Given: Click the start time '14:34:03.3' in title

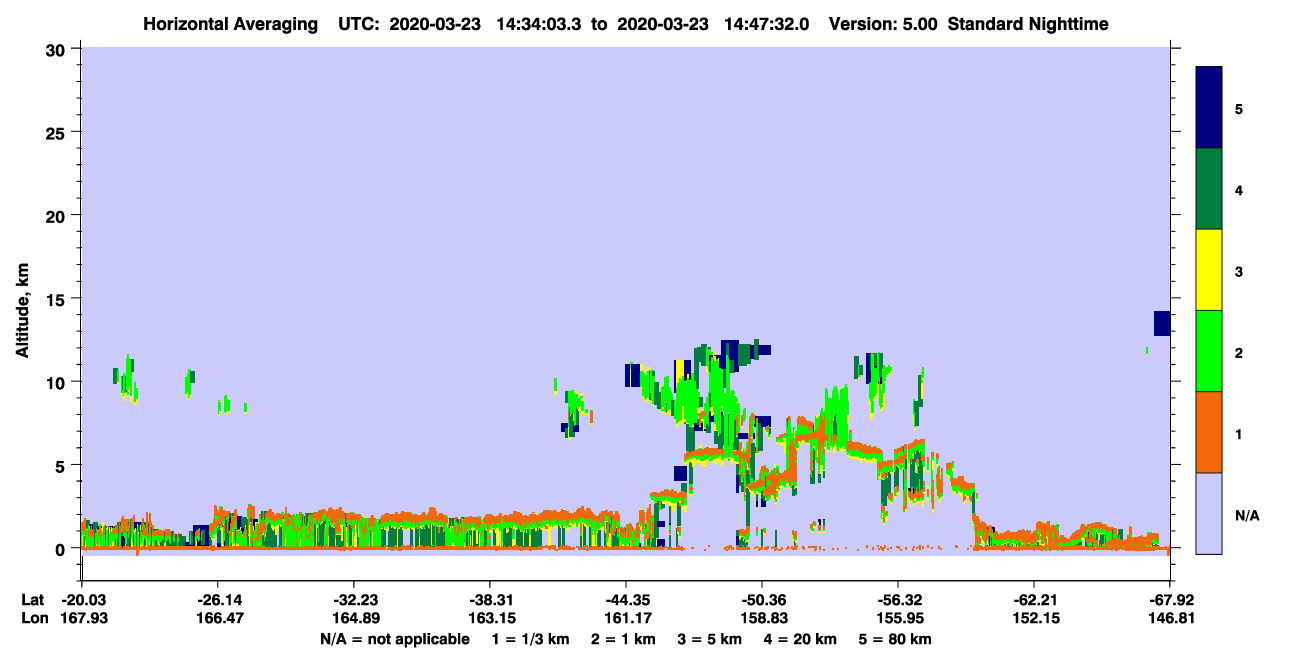Looking at the screenshot, I should pos(541,23).
